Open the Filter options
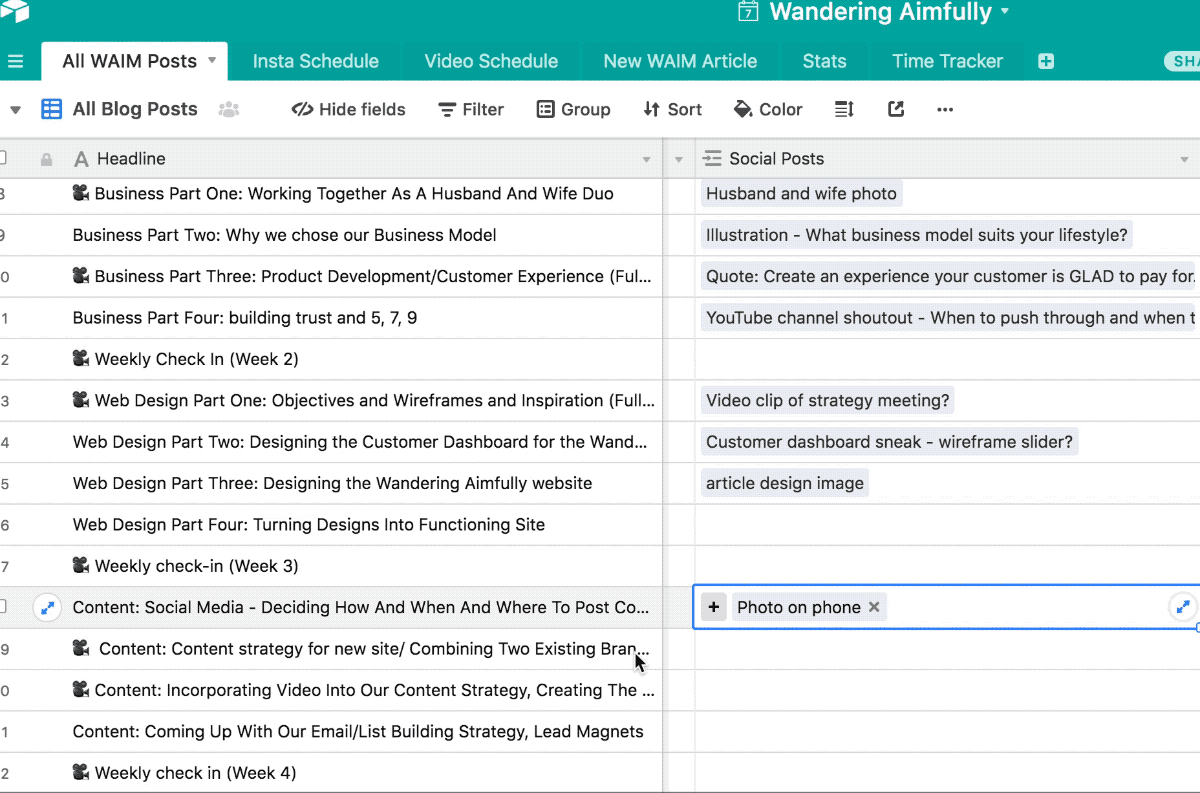The width and height of the screenshot is (1200, 793). 471,109
